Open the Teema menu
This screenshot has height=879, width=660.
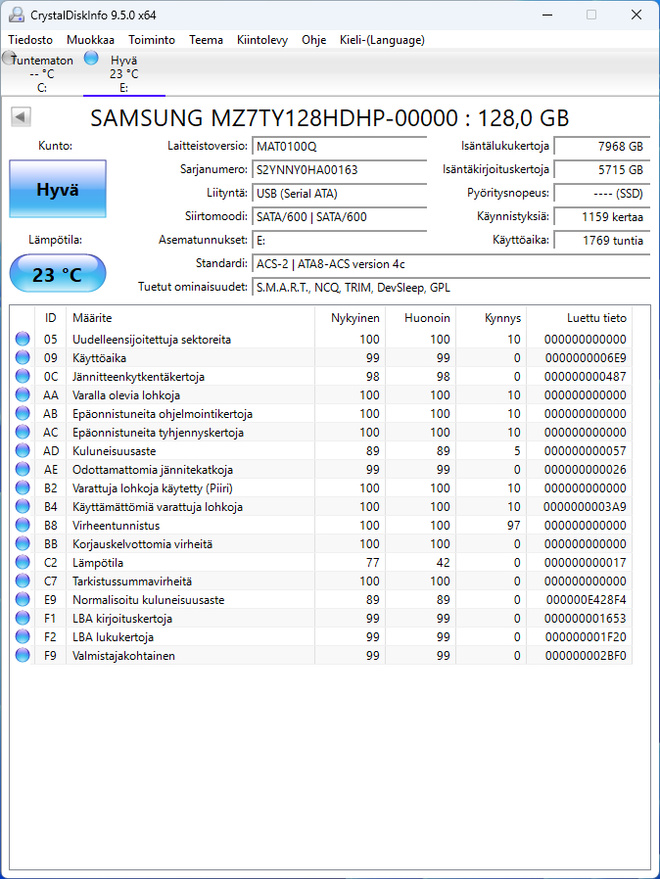tap(206, 40)
